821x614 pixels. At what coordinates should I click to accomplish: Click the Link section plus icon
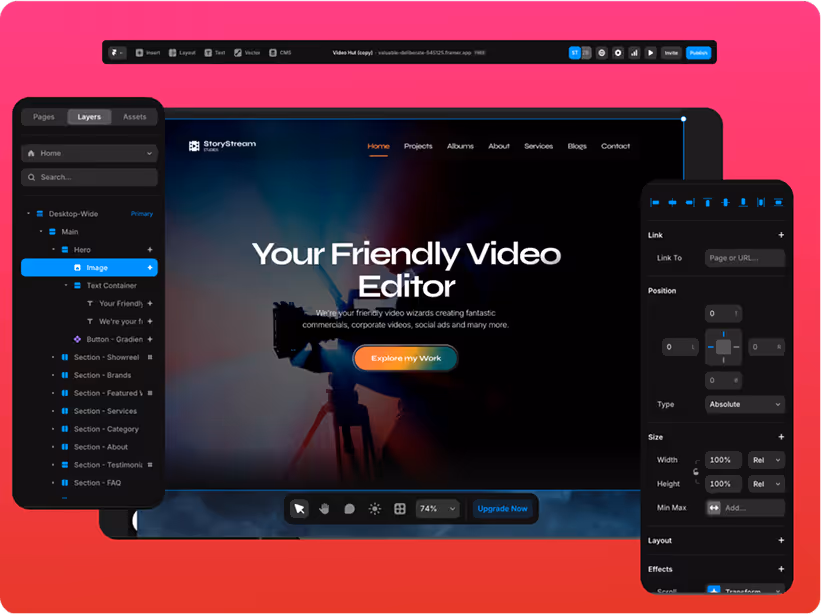[781, 235]
